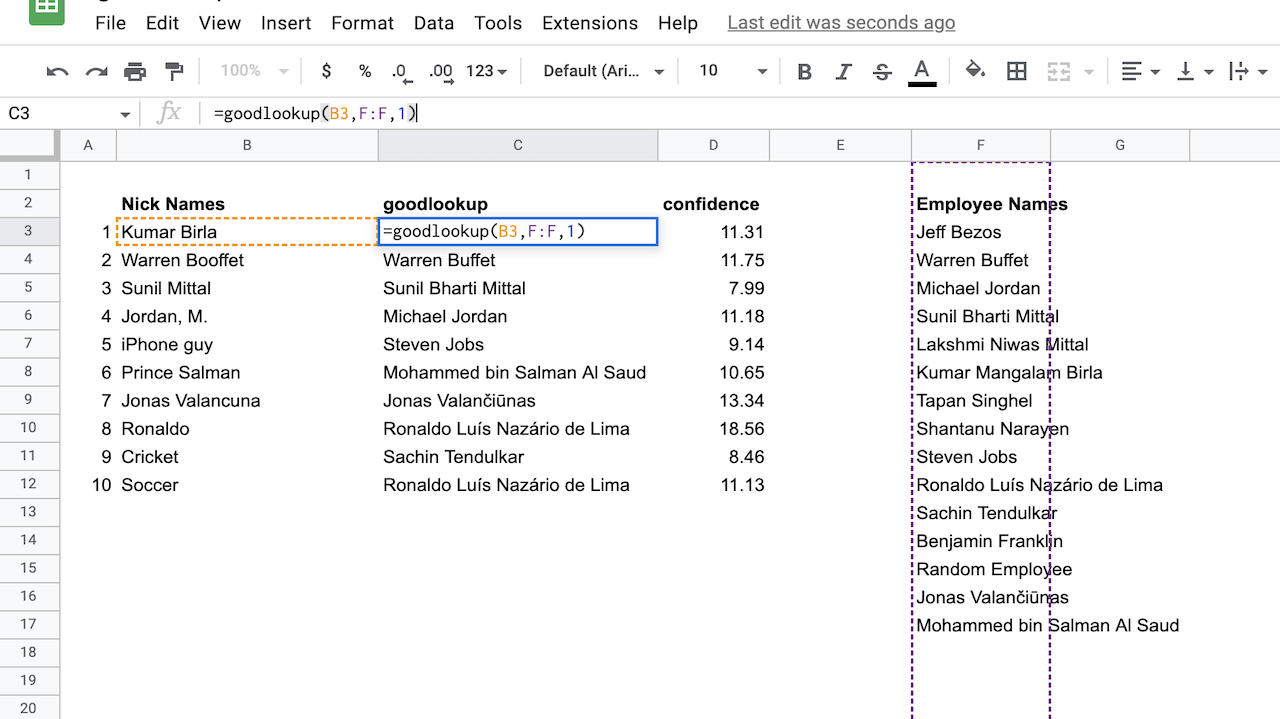
Task: Select column C header
Action: tap(518, 145)
